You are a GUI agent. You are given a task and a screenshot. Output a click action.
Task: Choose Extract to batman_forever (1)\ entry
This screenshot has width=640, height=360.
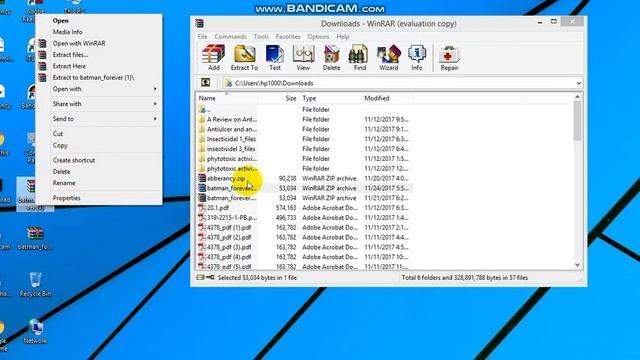(x=99, y=78)
